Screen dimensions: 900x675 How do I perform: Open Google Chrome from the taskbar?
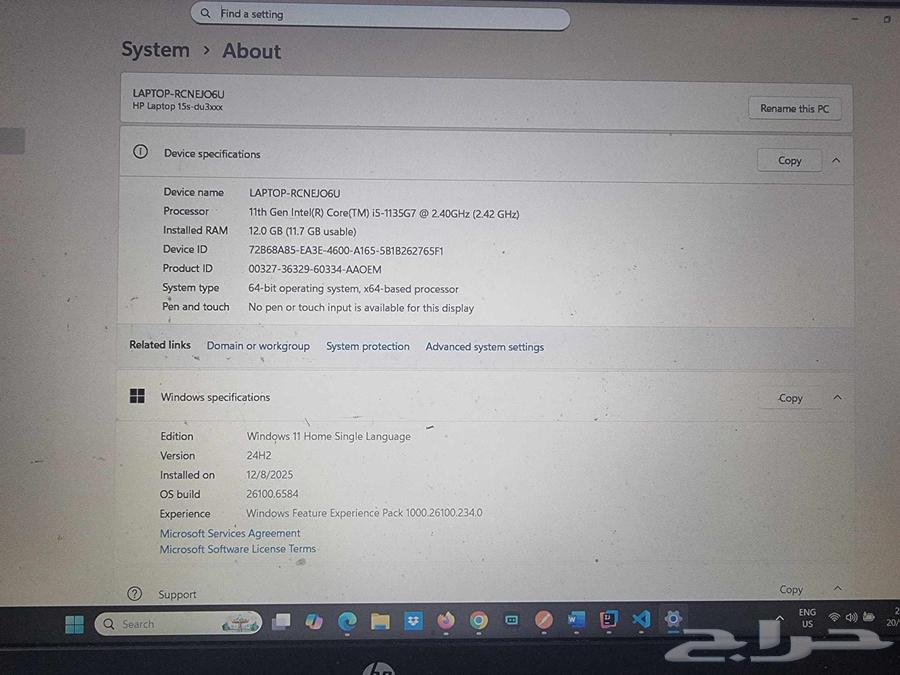click(x=479, y=621)
